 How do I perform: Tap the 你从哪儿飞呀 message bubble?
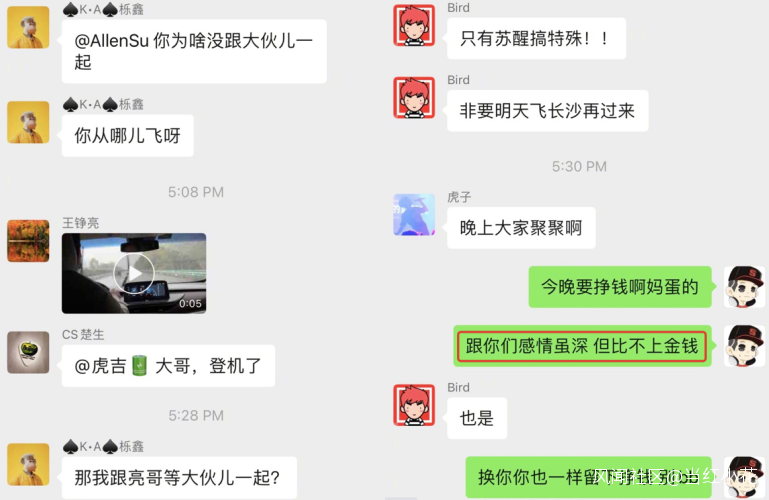point(128,136)
